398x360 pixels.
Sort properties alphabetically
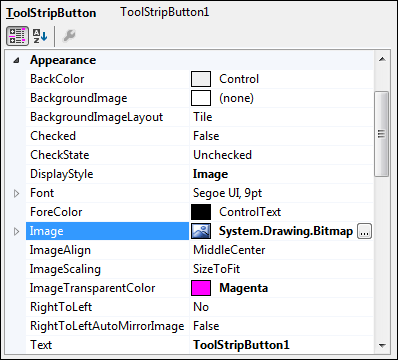(x=40, y=36)
